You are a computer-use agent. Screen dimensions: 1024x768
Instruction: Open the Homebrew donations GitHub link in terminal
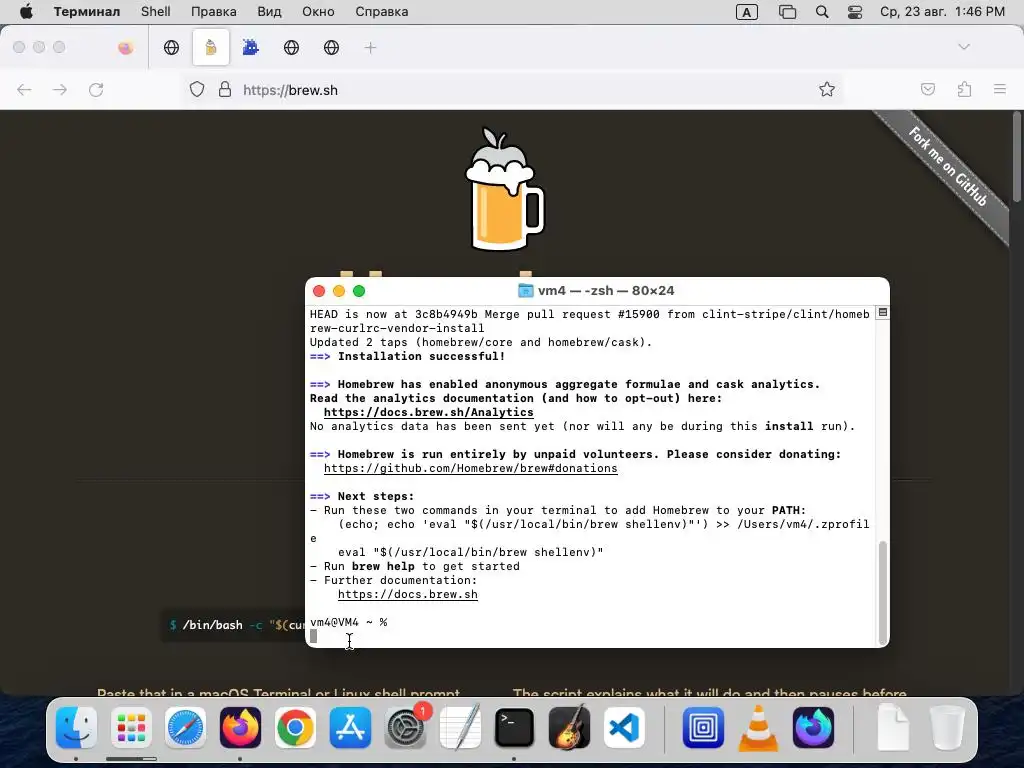coord(470,469)
